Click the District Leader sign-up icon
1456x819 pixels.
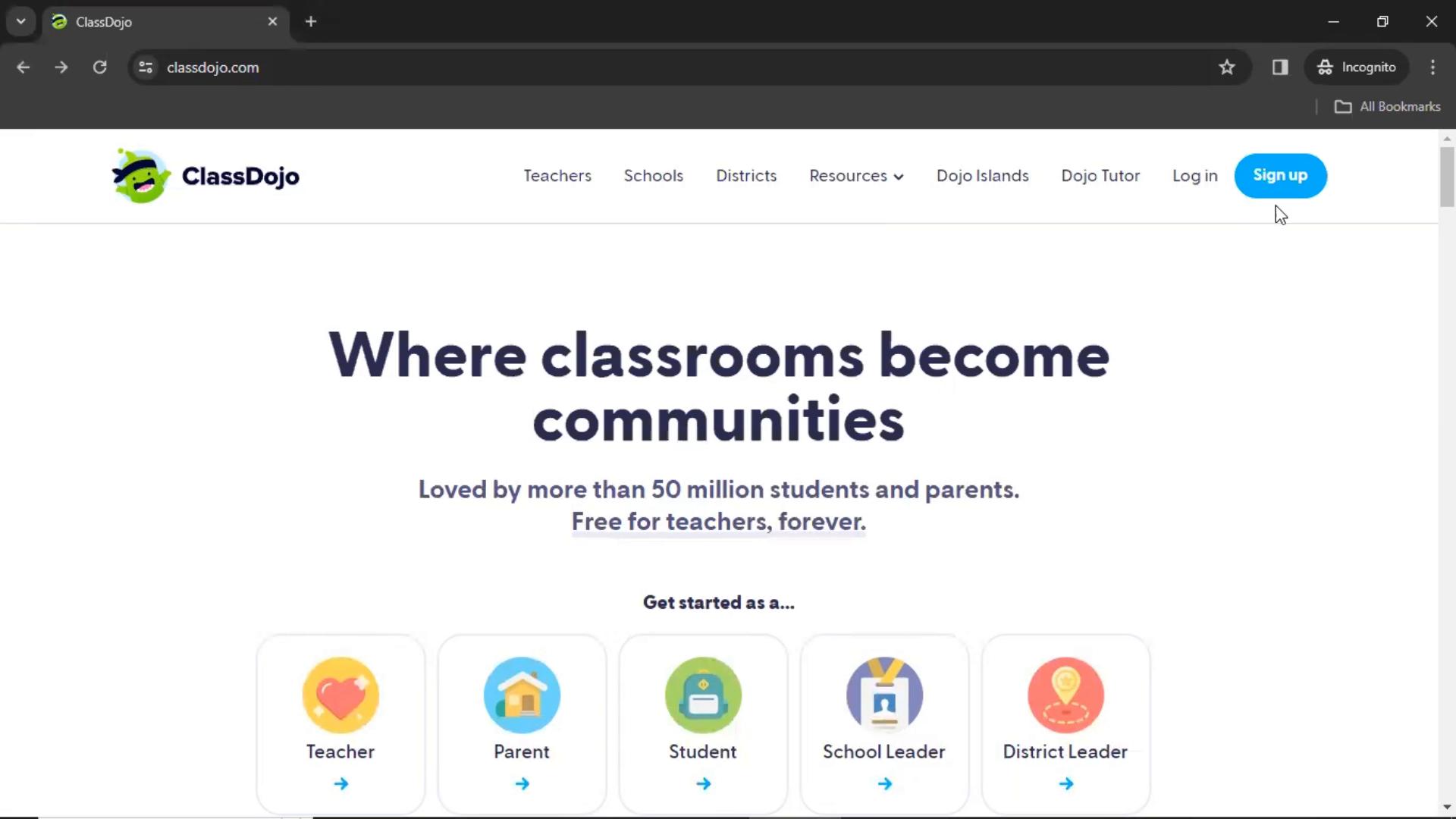(x=1066, y=693)
